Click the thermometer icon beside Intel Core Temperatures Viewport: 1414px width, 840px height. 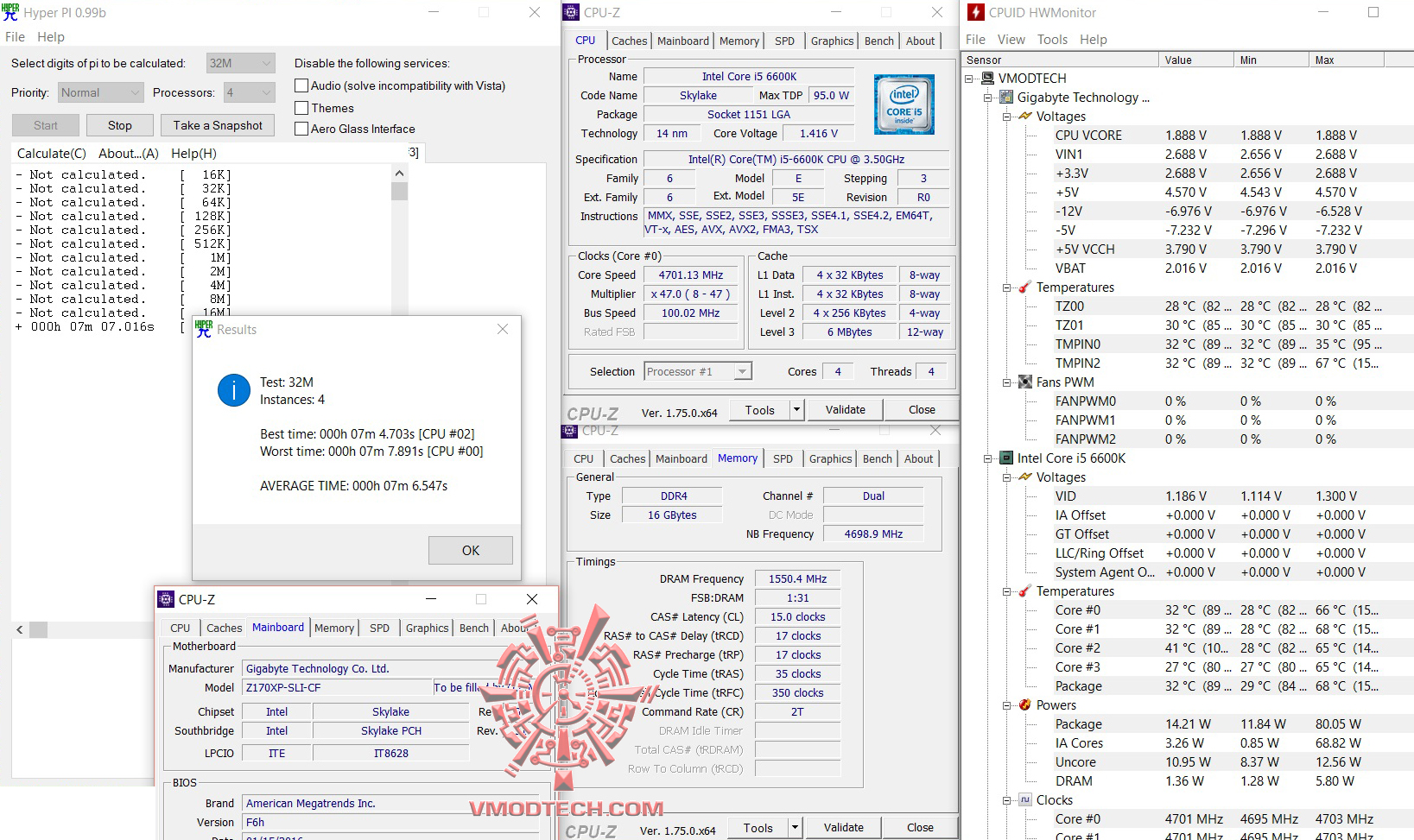click(1025, 591)
